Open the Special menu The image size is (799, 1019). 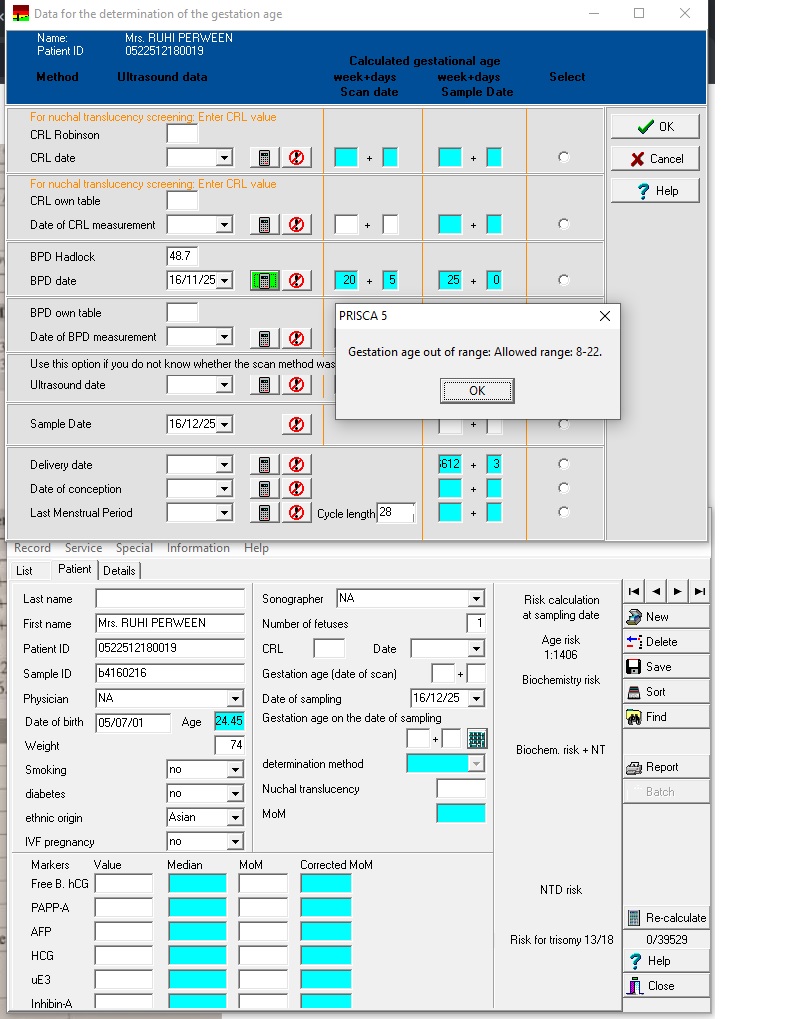(134, 548)
